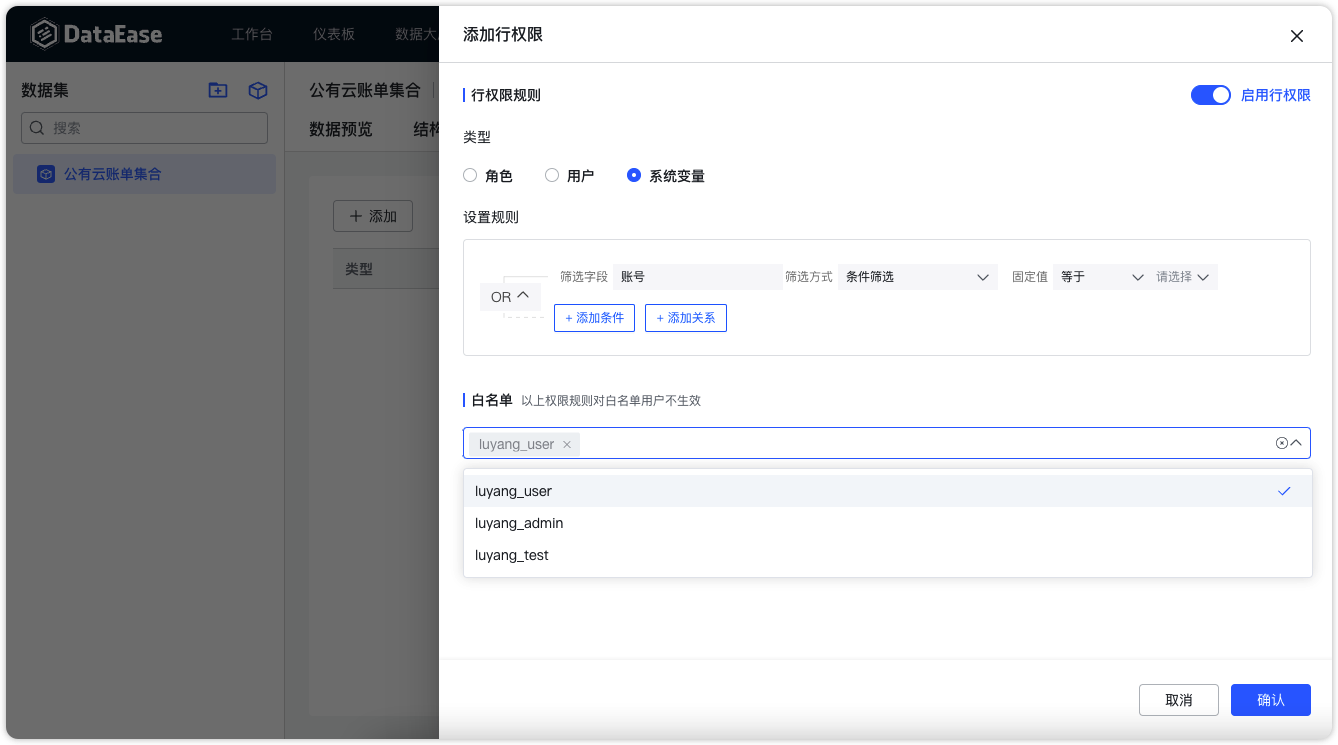Focus the dataset 搜索 input box

[x=145, y=128]
